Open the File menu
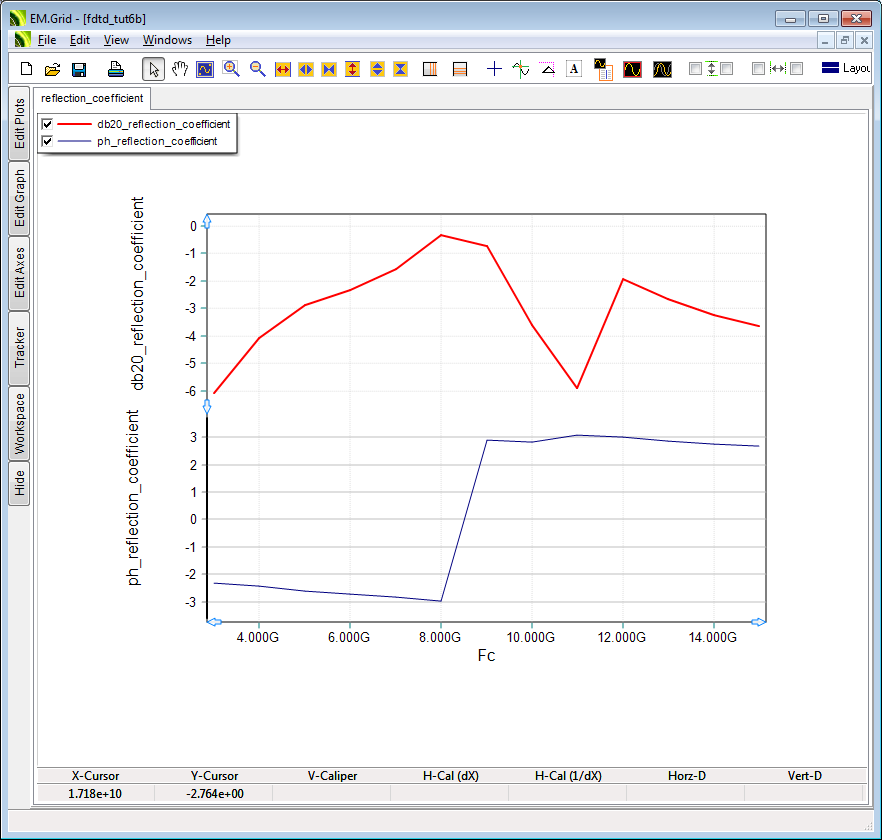Image resolution: width=882 pixels, height=840 pixels. tap(47, 40)
